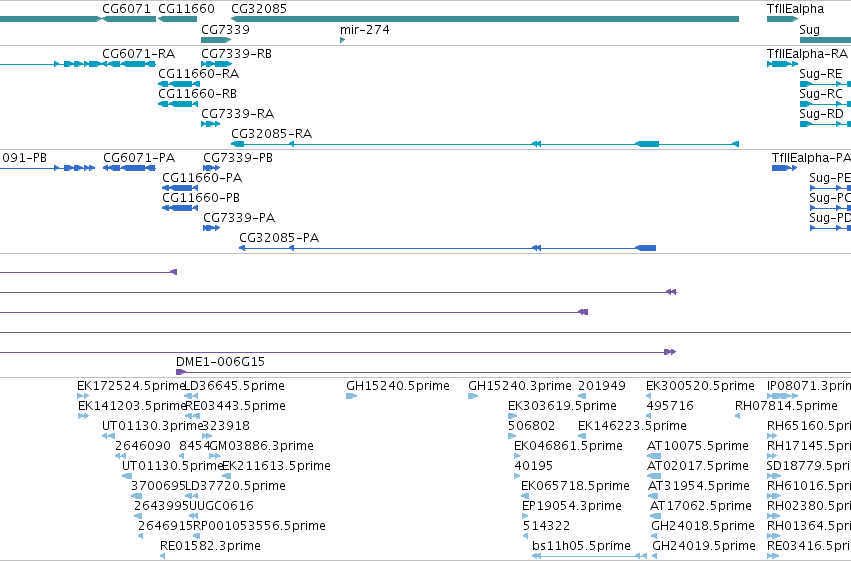Click the CG7339-RB transcript label
The height and width of the screenshot is (561, 851).
click(x=236, y=54)
